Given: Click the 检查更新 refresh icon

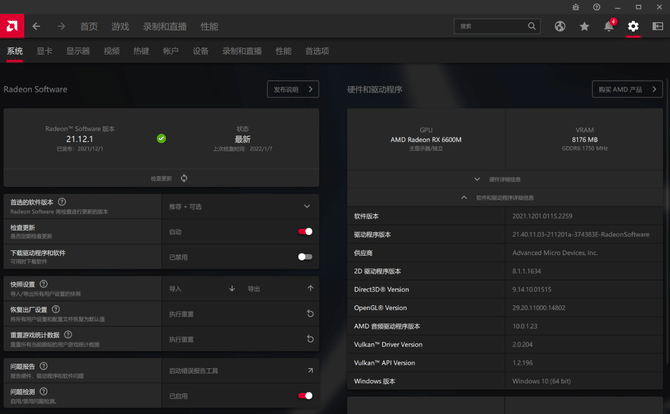Looking at the screenshot, I should 184,178.
